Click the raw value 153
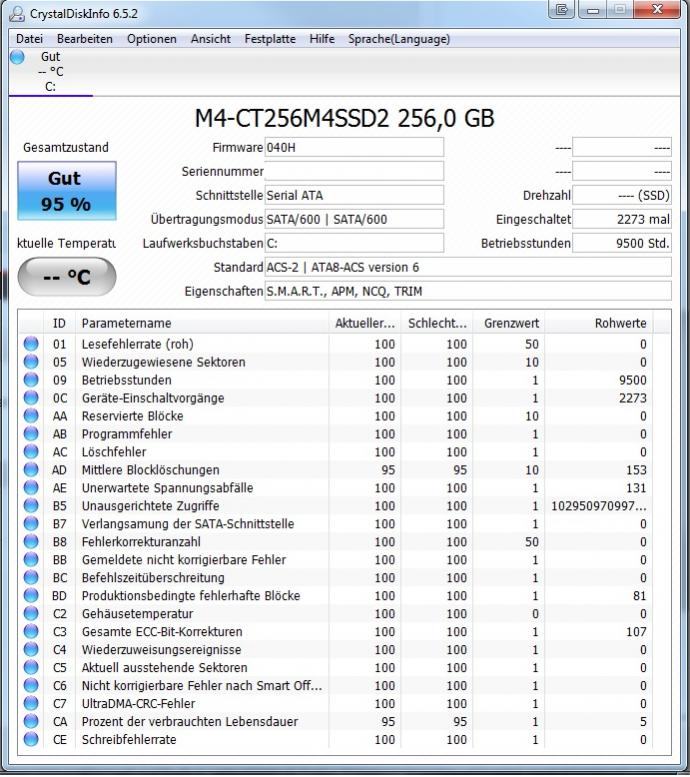The width and height of the screenshot is (690, 777). click(636, 470)
